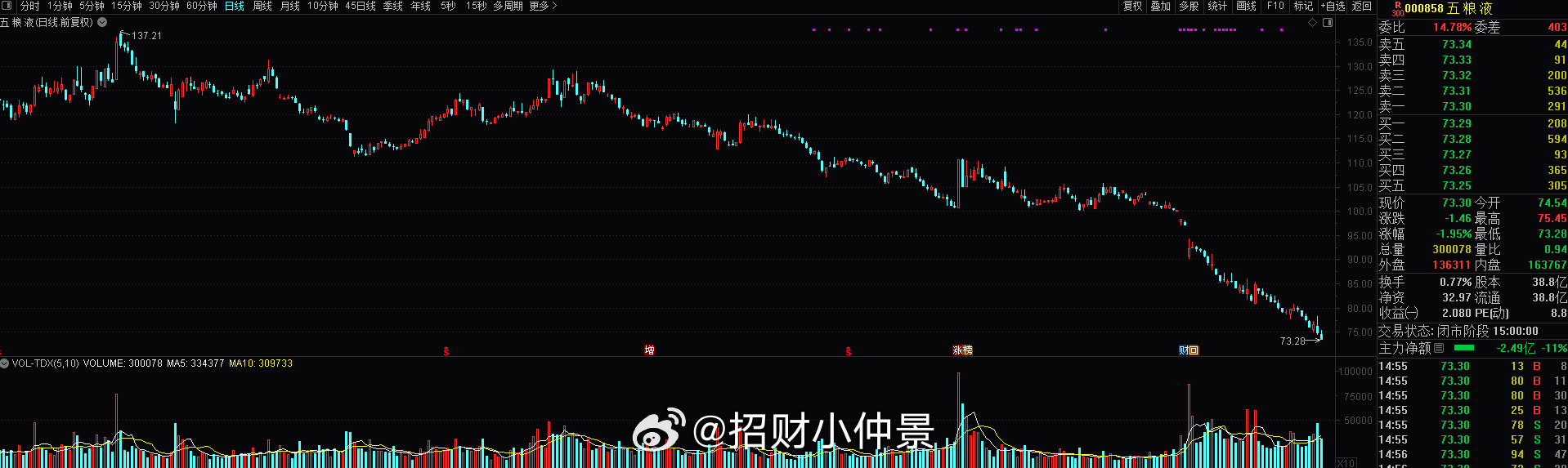This screenshot has height=468, width=1568.
Task: Switch to the 分时 intraday view
Action: pyautogui.click(x=30, y=6)
